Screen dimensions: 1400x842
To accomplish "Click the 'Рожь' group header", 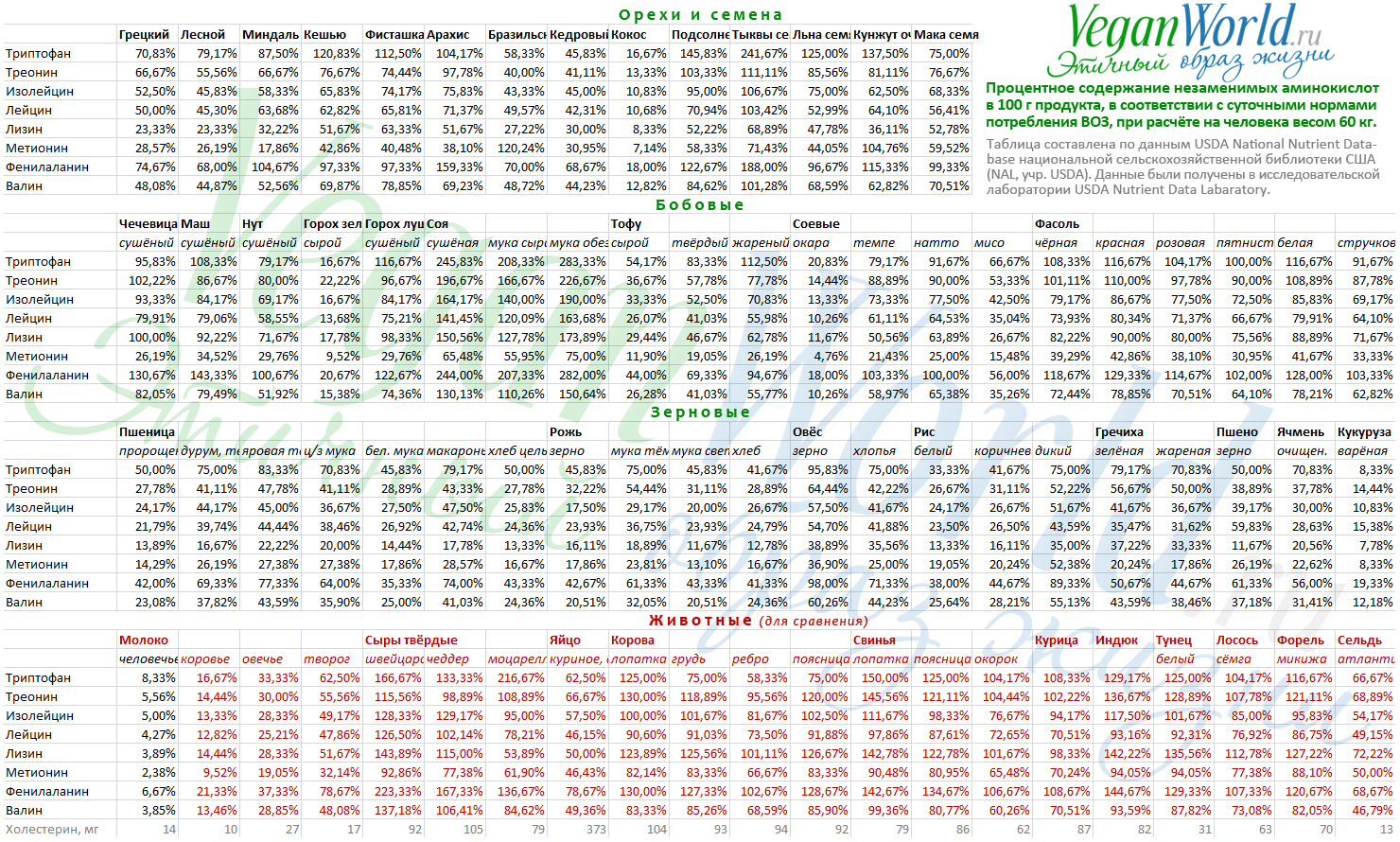I will [566, 431].
